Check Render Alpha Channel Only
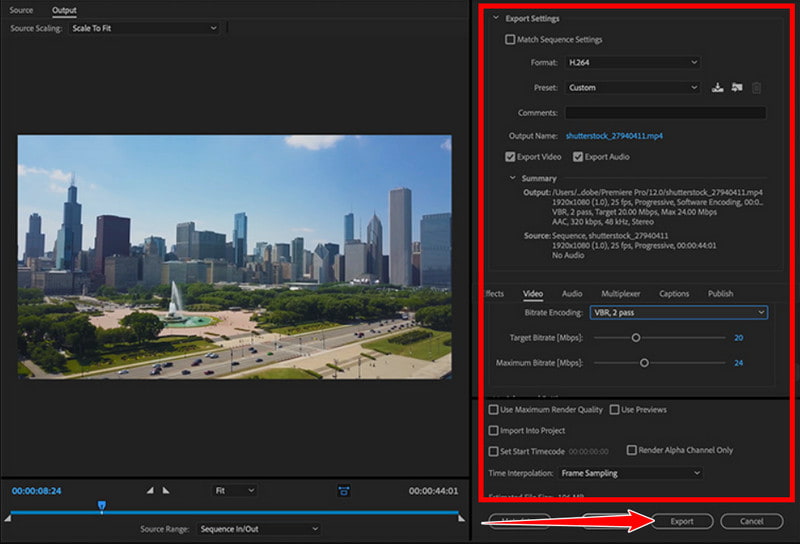The image size is (800, 544). (x=631, y=450)
